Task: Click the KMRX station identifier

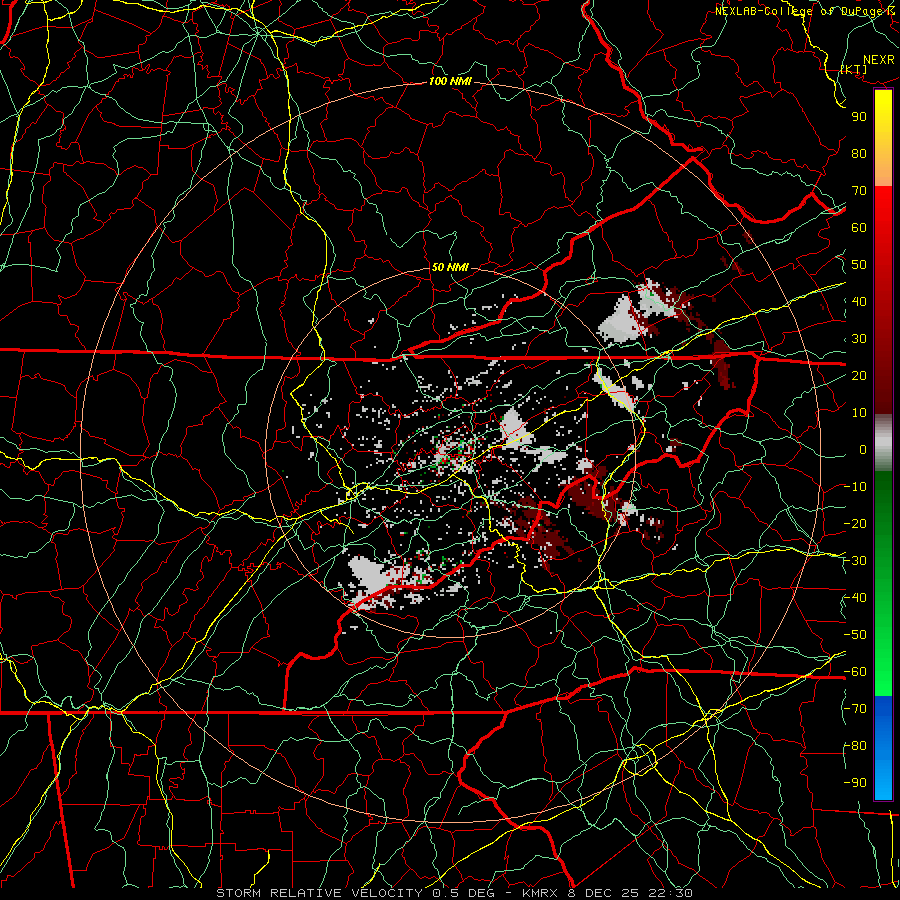Action: [539, 893]
